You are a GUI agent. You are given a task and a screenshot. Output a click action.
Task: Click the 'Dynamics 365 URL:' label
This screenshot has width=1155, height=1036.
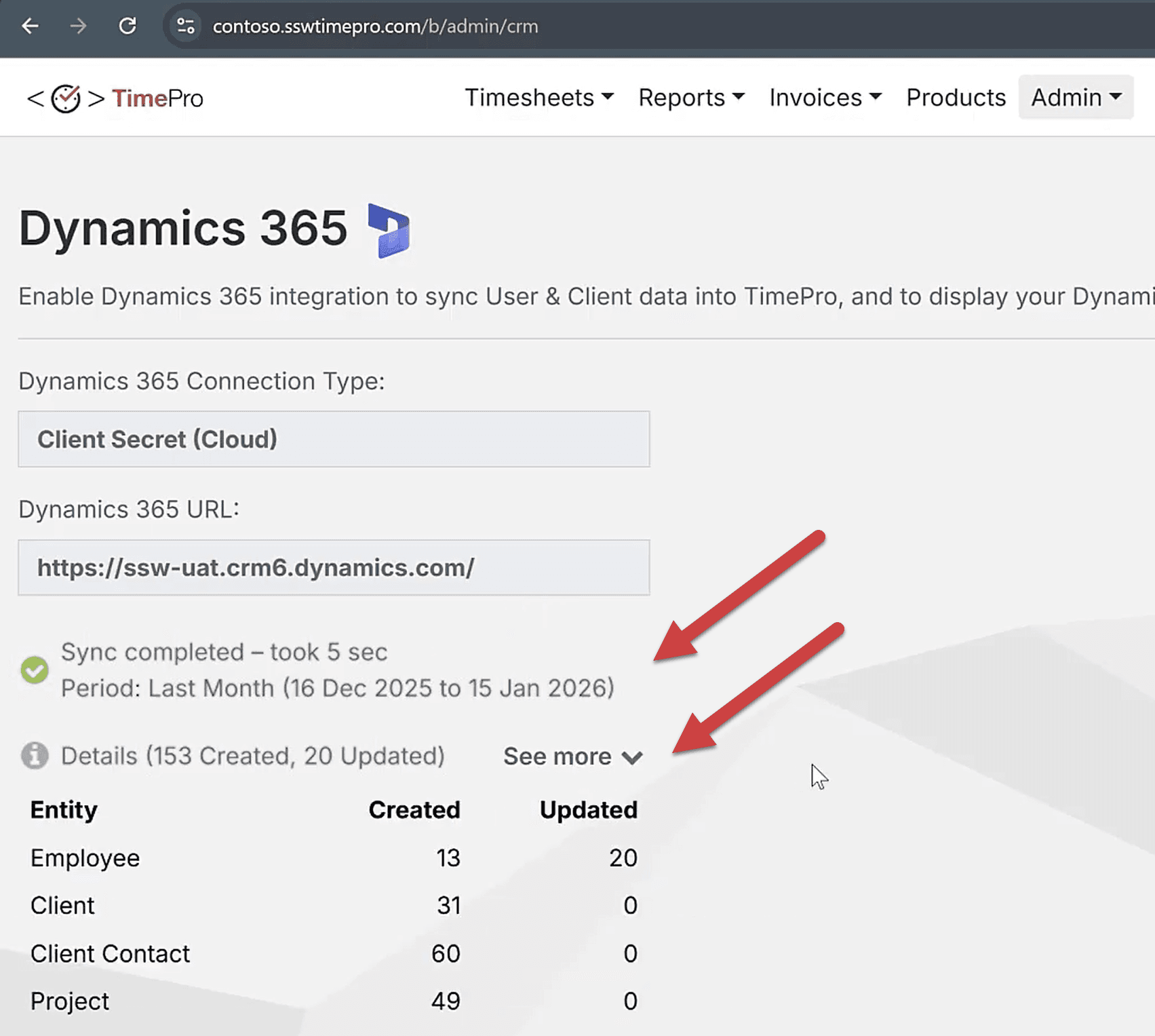[129, 510]
